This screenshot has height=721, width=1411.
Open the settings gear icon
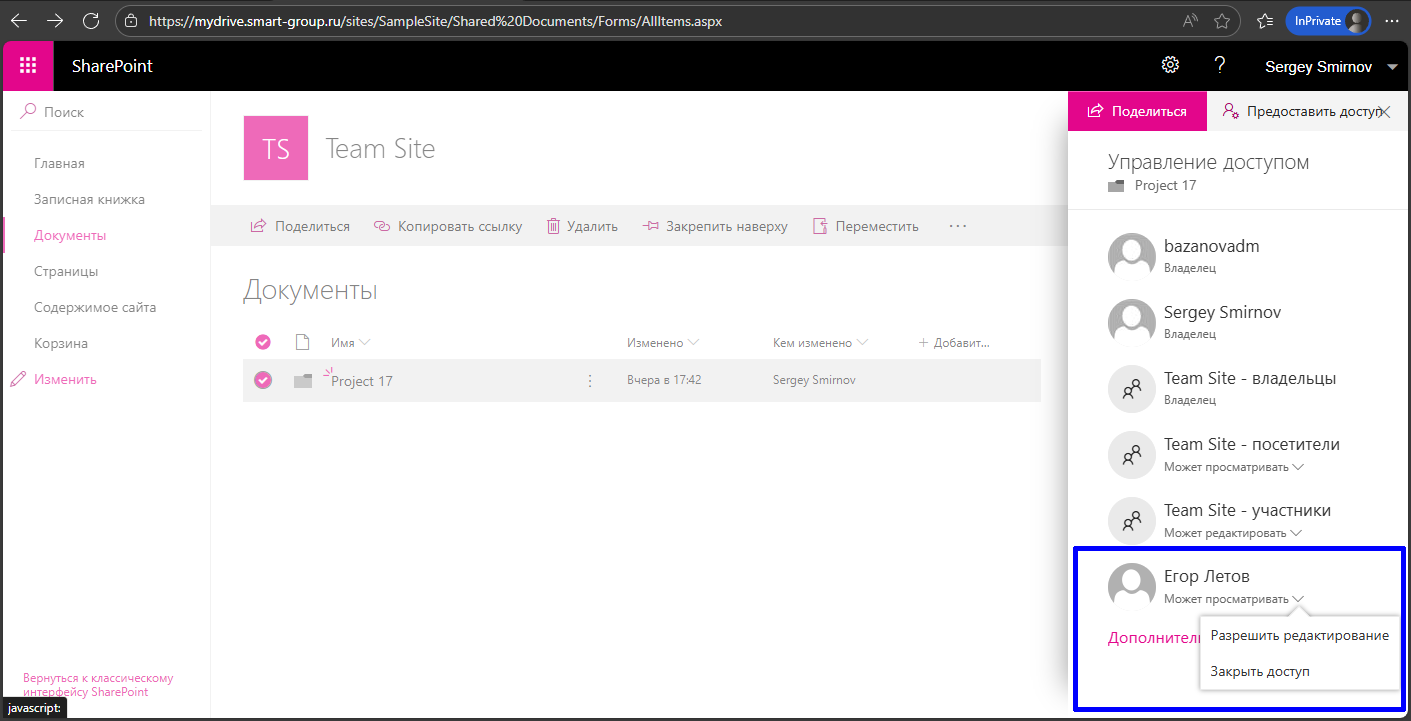(1170, 66)
